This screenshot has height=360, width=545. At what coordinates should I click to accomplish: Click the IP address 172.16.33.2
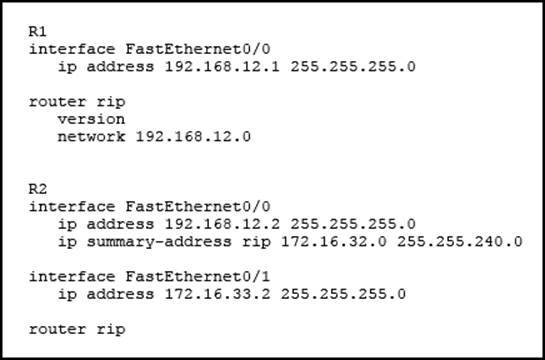click(x=217, y=294)
